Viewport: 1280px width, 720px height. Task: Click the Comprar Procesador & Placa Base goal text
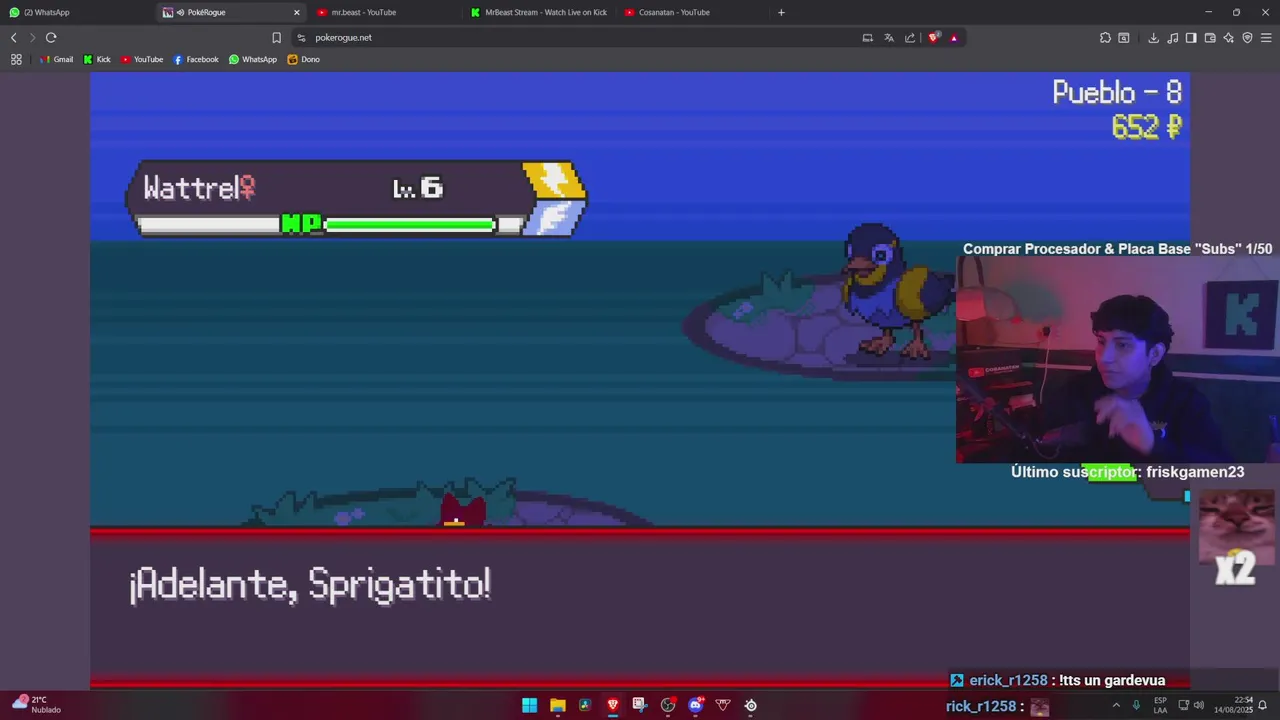(1117, 249)
